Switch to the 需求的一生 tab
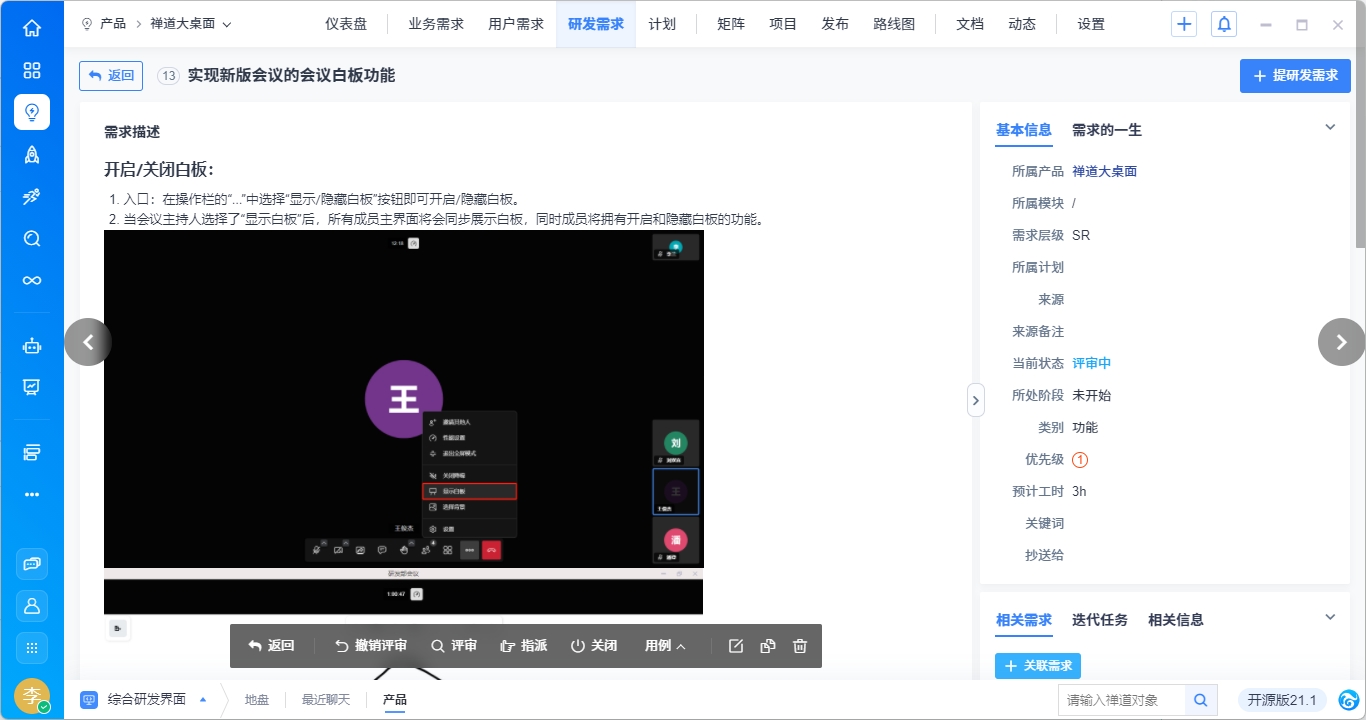 (1106, 130)
